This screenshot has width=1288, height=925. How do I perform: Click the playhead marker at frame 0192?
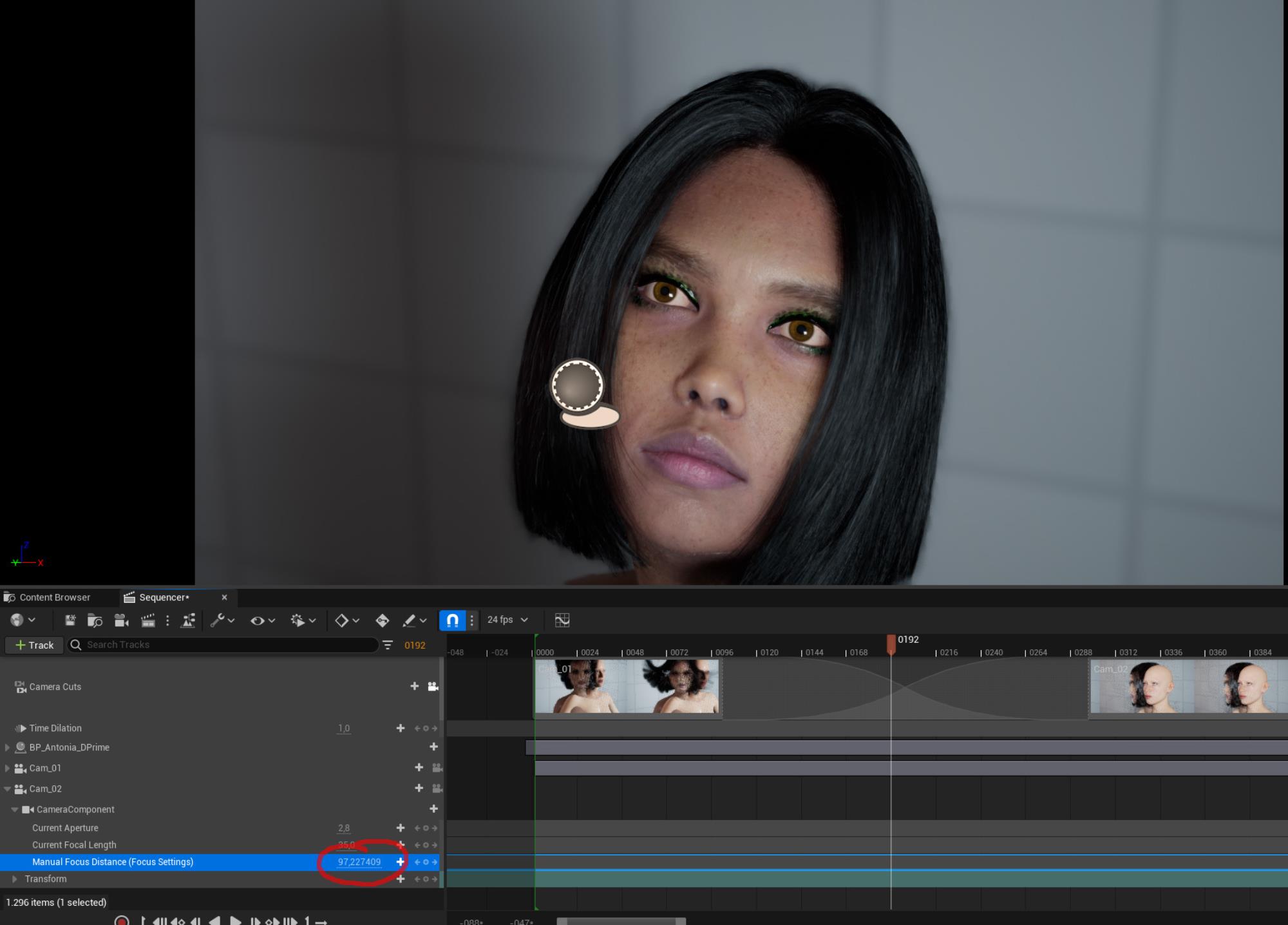[891, 644]
